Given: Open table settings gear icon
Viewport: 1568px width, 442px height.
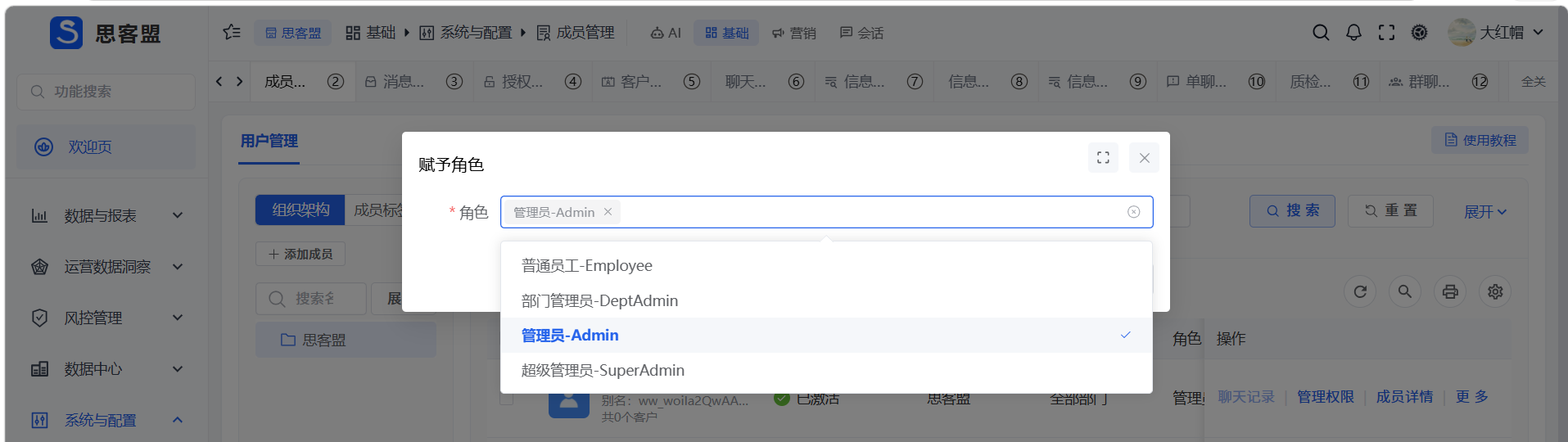Looking at the screenshot, I should tap(1495, 291).
